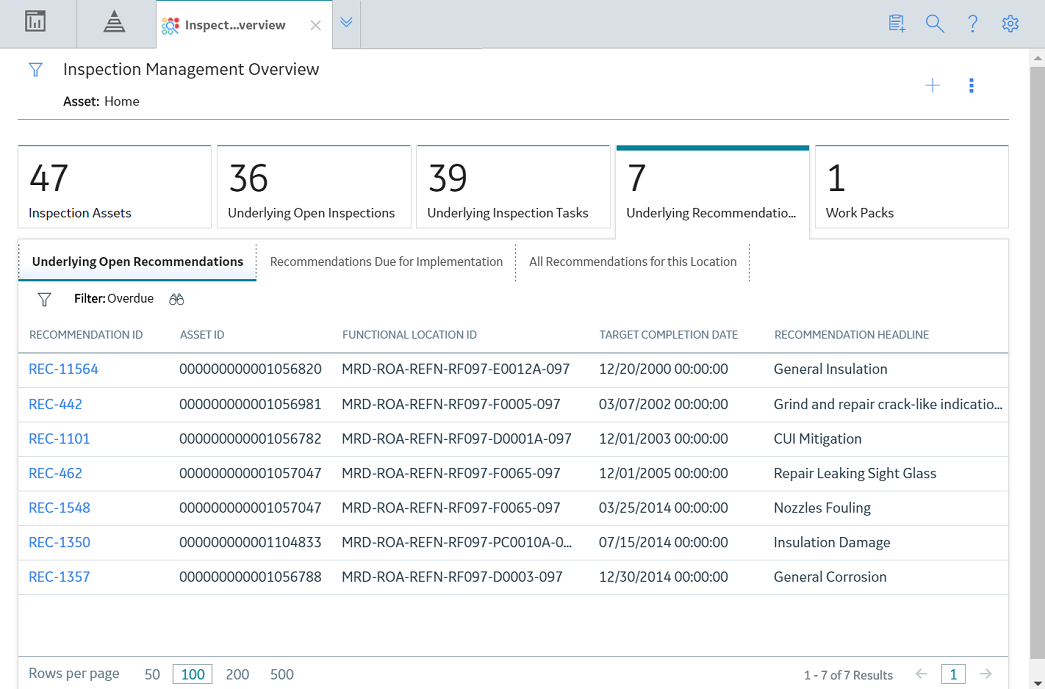Open the settings gear
Image resolution: width=1045 pixels, height=689 pixels.
pyautogui.click(x=1010, y=24)
